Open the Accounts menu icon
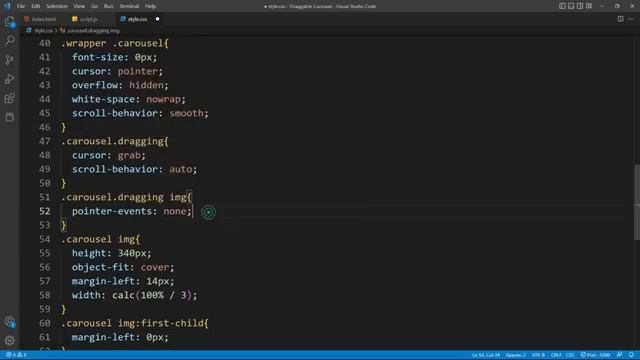This screenshot has height=360, width=640. tap(10, 322)
